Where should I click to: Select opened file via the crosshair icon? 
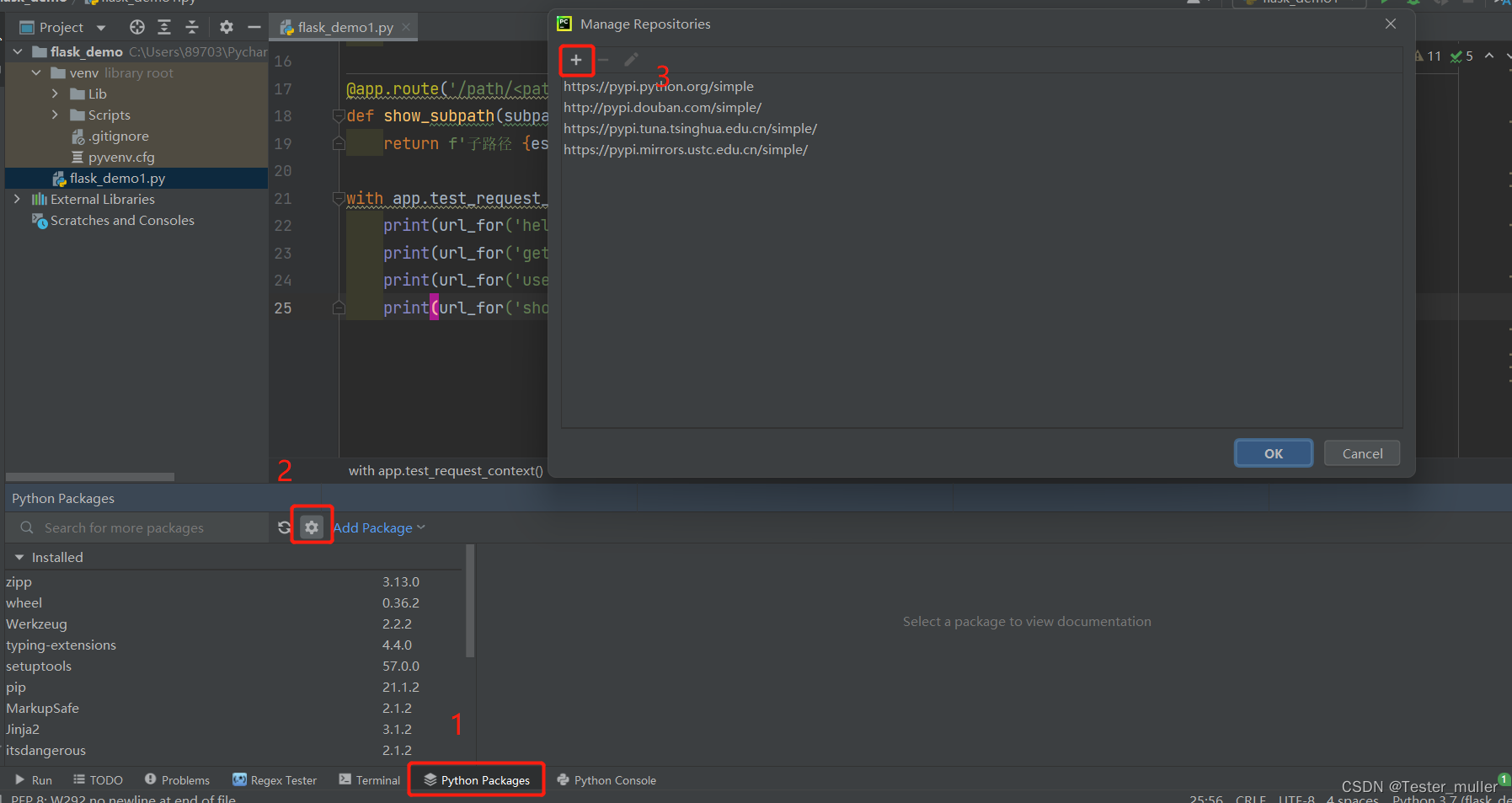click(x=136, y=27)
